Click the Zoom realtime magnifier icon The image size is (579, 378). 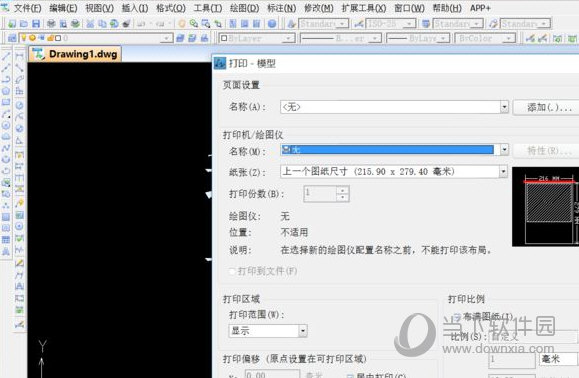pos(194,24)
